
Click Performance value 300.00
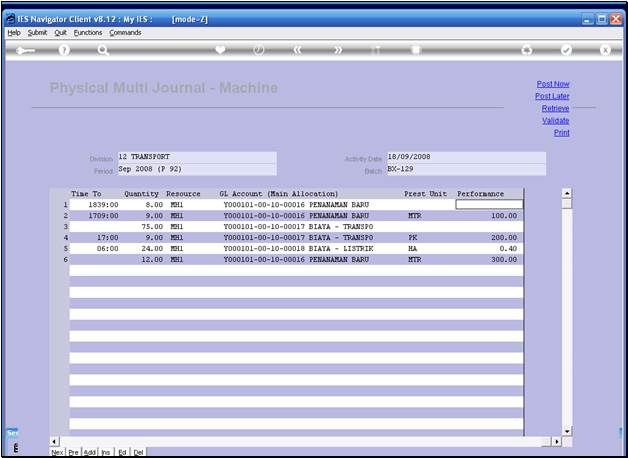coord(504,259)
